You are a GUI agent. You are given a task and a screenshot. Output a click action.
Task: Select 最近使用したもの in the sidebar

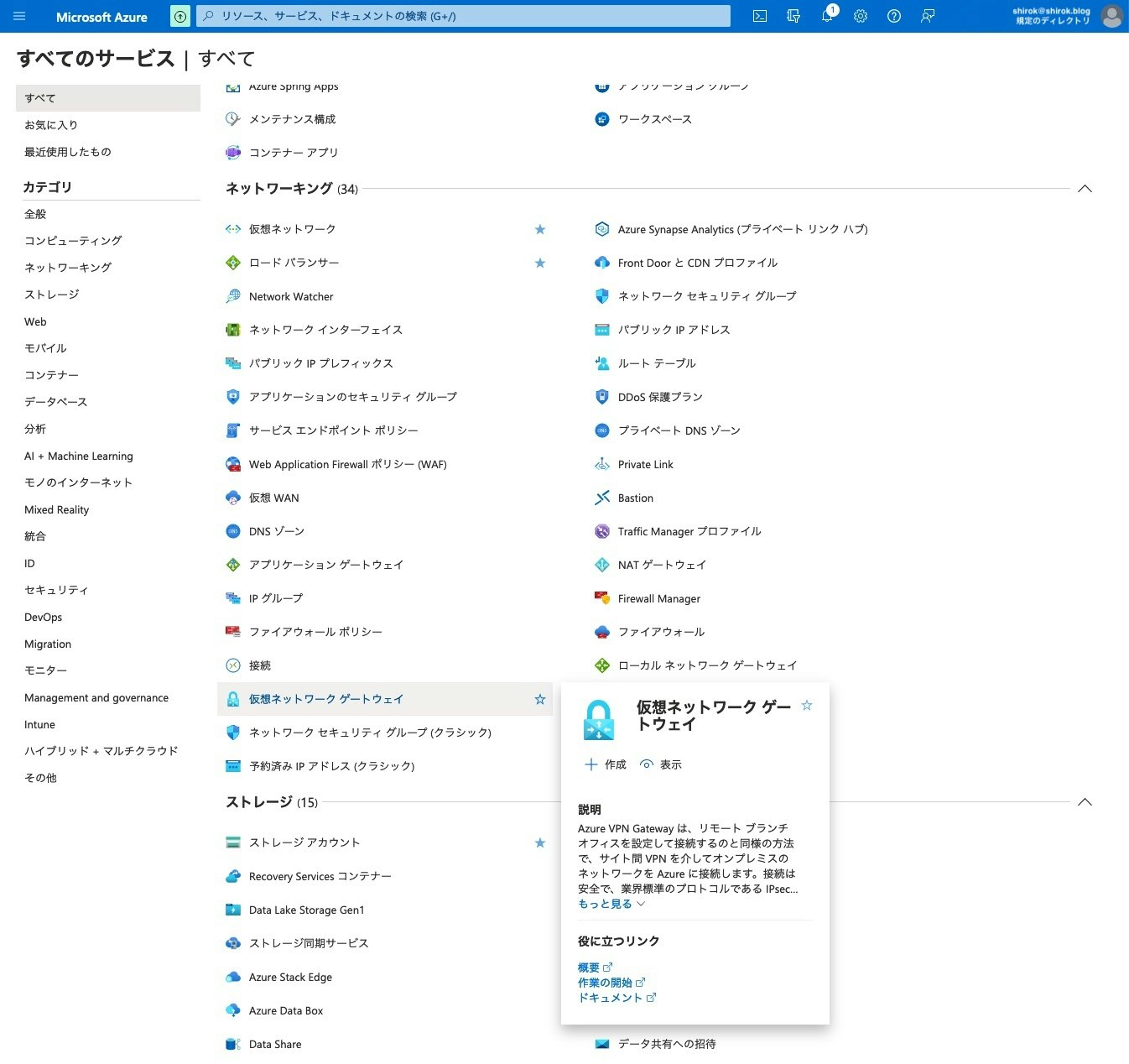[68, 152]
